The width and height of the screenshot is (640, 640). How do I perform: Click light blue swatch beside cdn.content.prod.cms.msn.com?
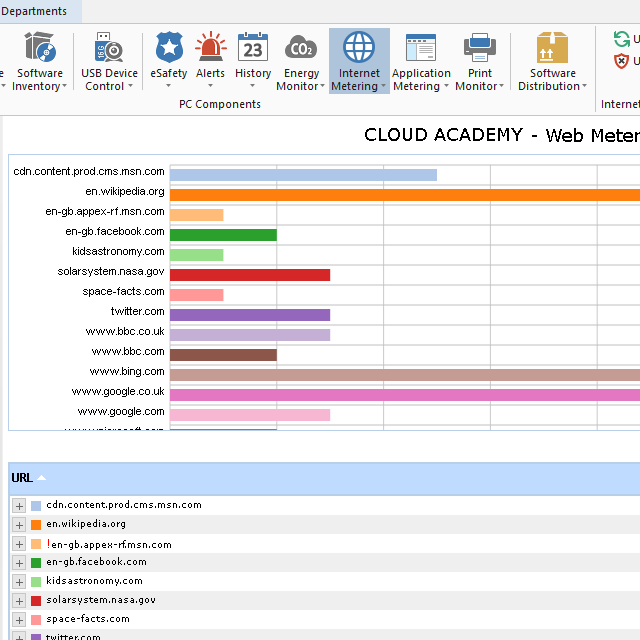point(36,506)
